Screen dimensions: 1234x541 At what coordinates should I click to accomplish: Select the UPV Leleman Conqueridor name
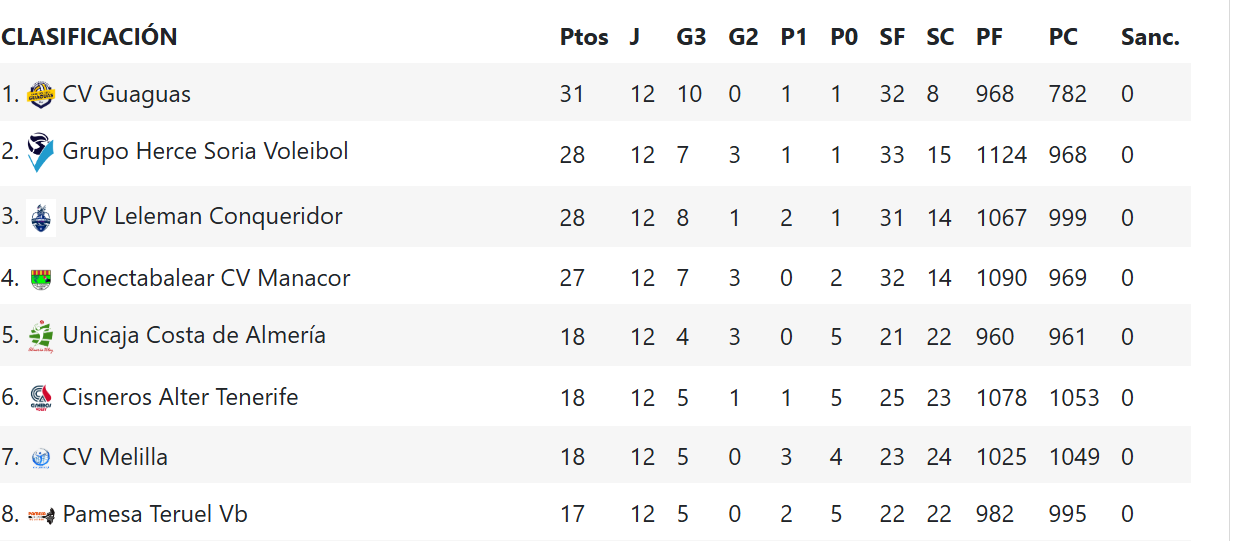pyautogui.click(x=202, y=216)
